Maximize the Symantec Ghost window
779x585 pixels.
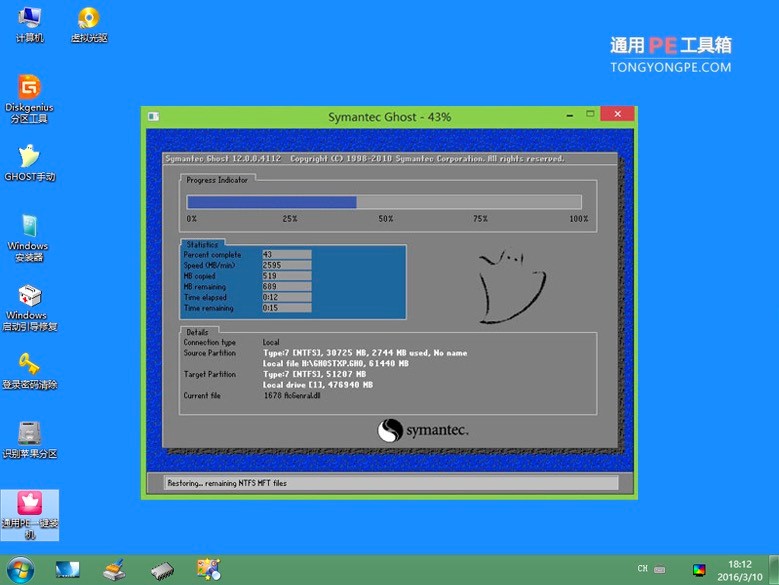[x=590, y=114]
